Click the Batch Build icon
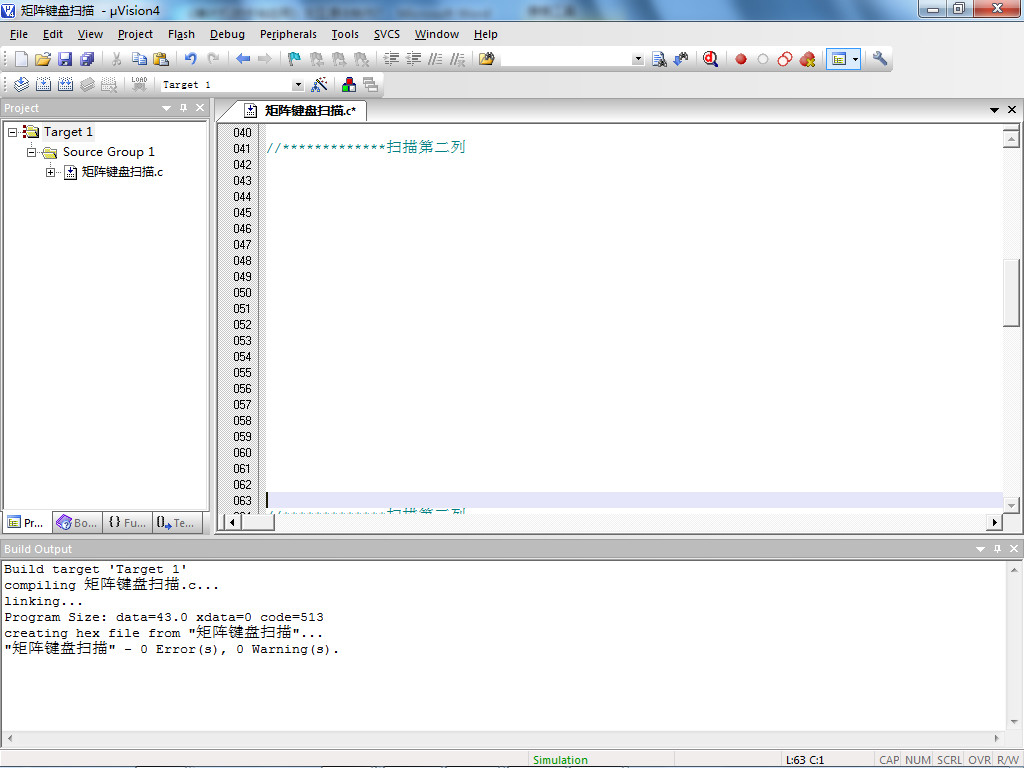The height and width of the screenshot is (768, 1024). 88,84
